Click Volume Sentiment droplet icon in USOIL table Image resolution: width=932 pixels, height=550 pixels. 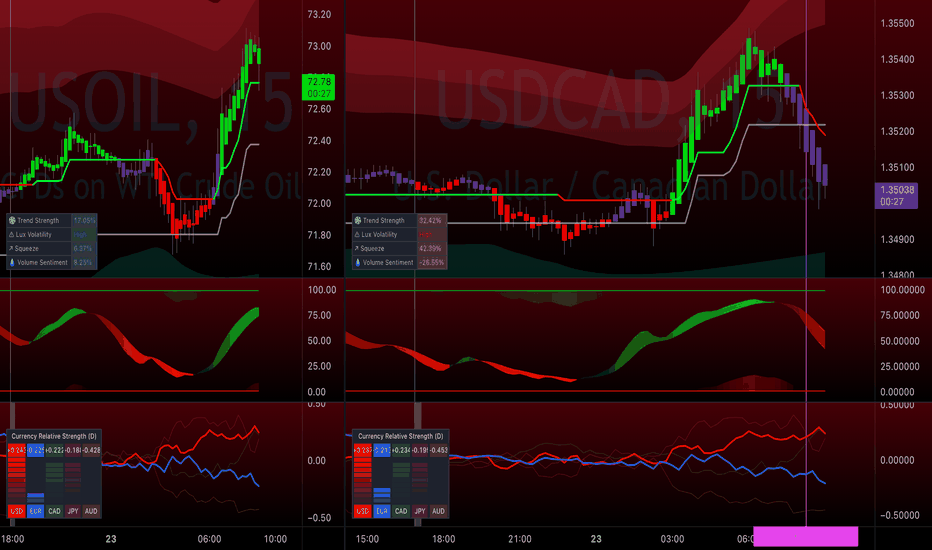tap(12, 262)
